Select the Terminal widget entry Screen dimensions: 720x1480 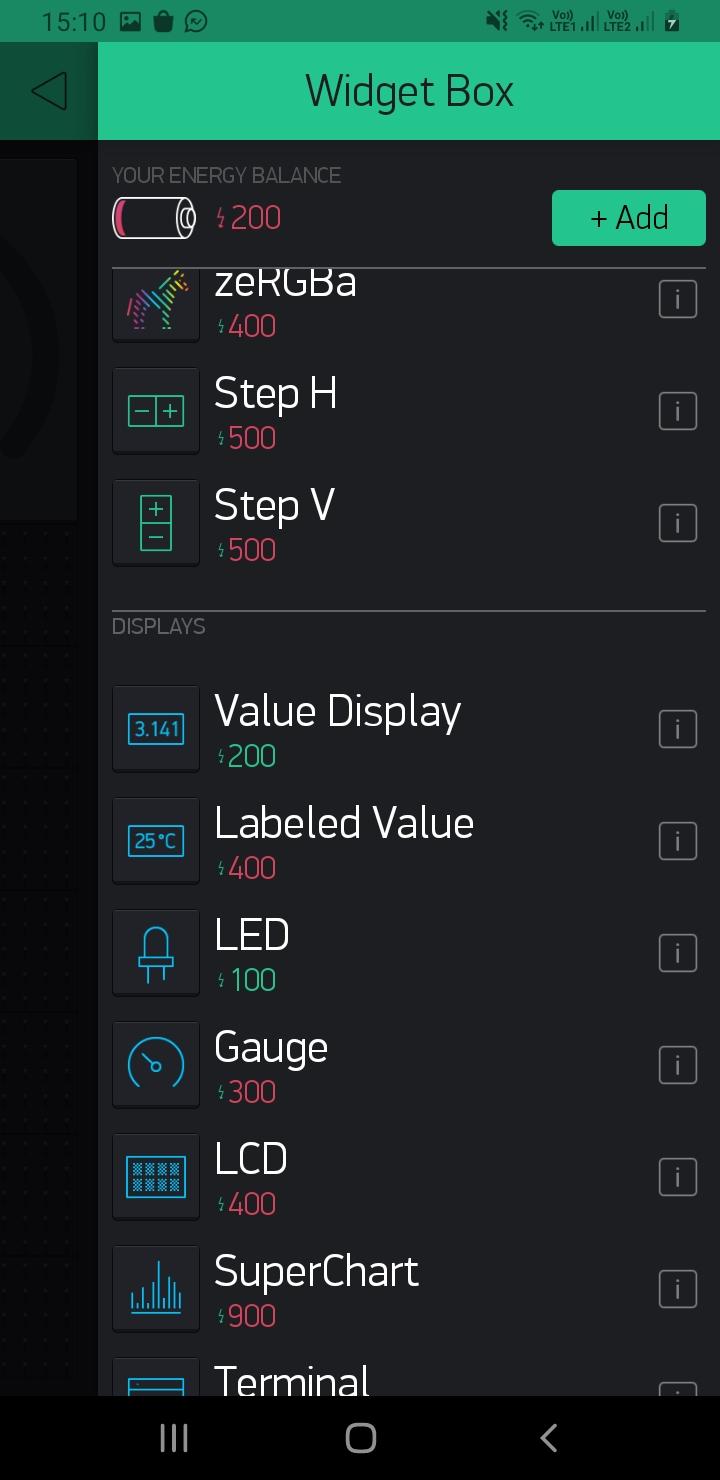click(409, 1377)
